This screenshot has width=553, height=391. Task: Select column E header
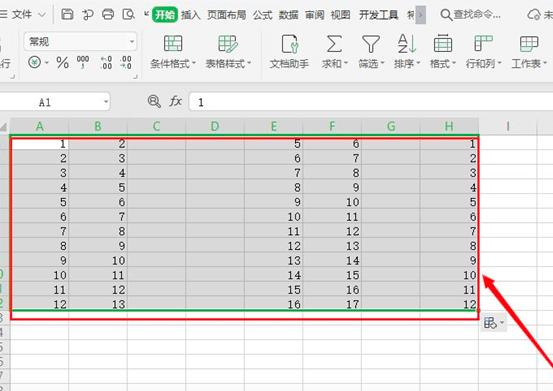273,126
